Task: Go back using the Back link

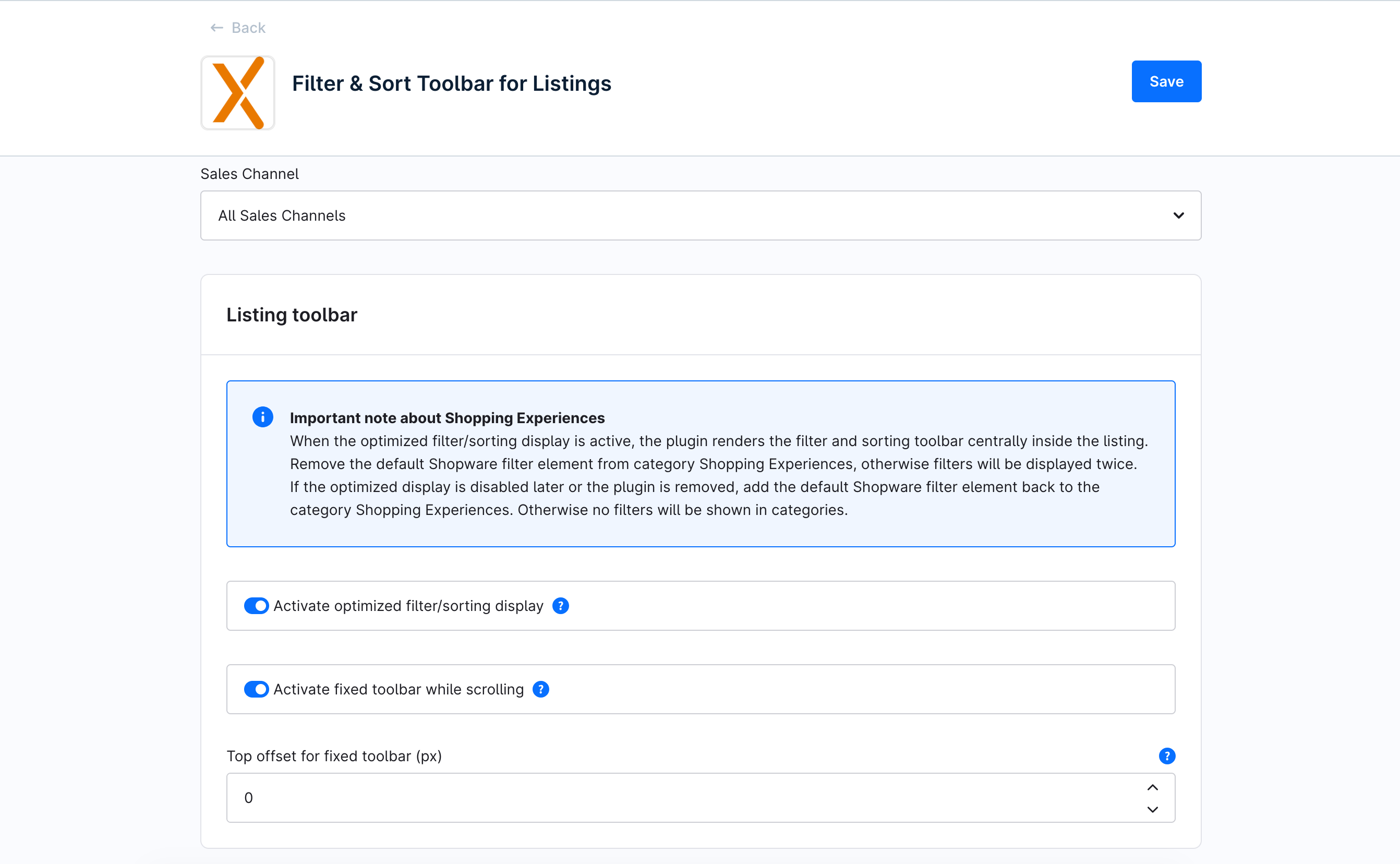Action: 238,28
